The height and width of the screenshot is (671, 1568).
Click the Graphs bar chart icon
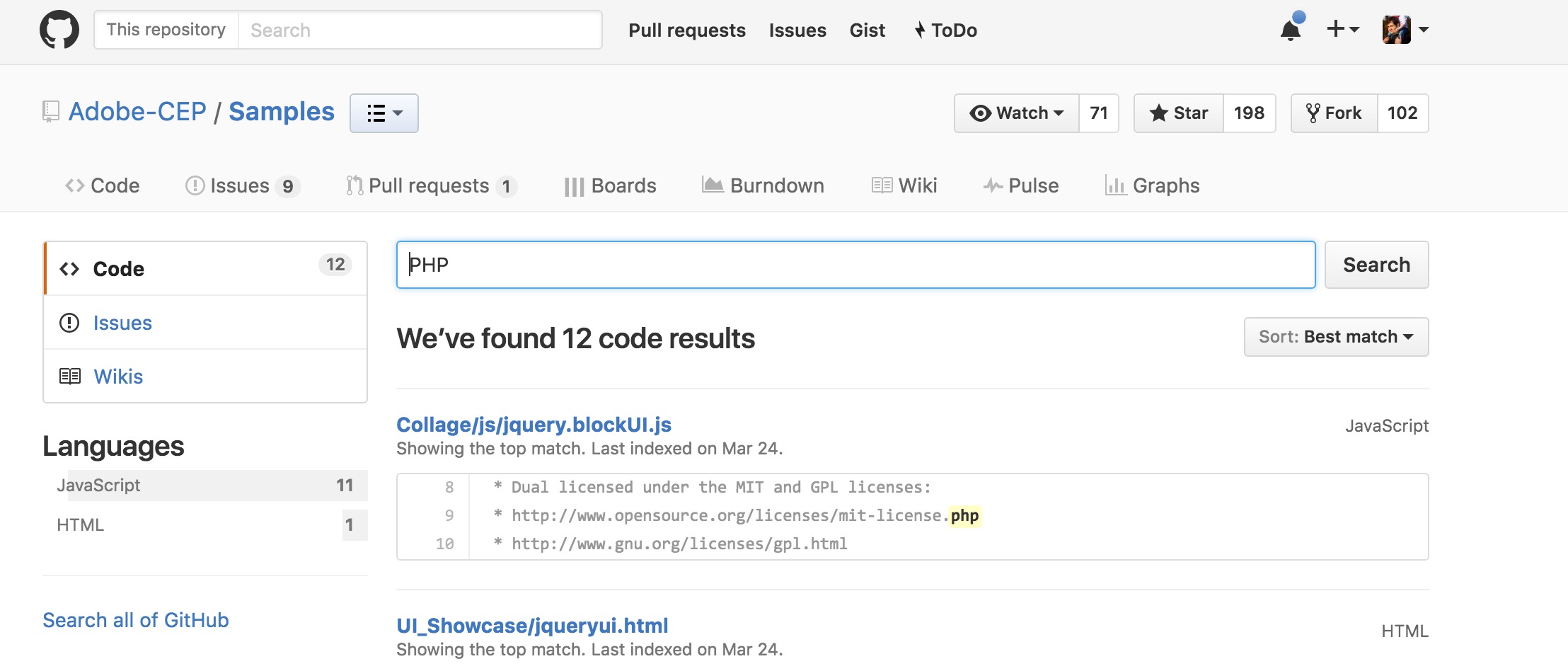click(x=1115, y=185)
